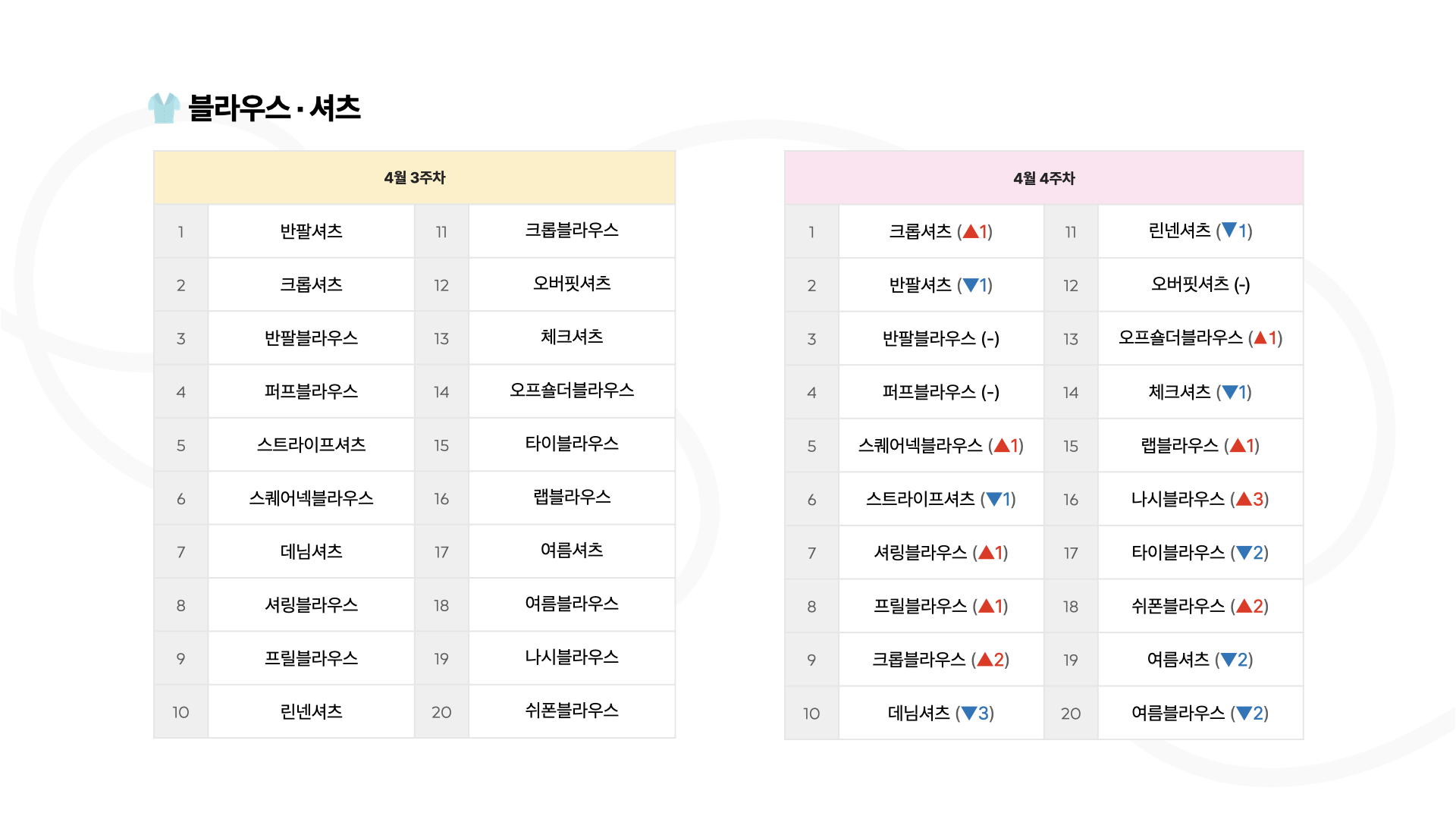1456x819 pixels.
Task: Select 오프숄더블라우스 (▲1) in the 4주차 table
Action: click(1200, 338)
